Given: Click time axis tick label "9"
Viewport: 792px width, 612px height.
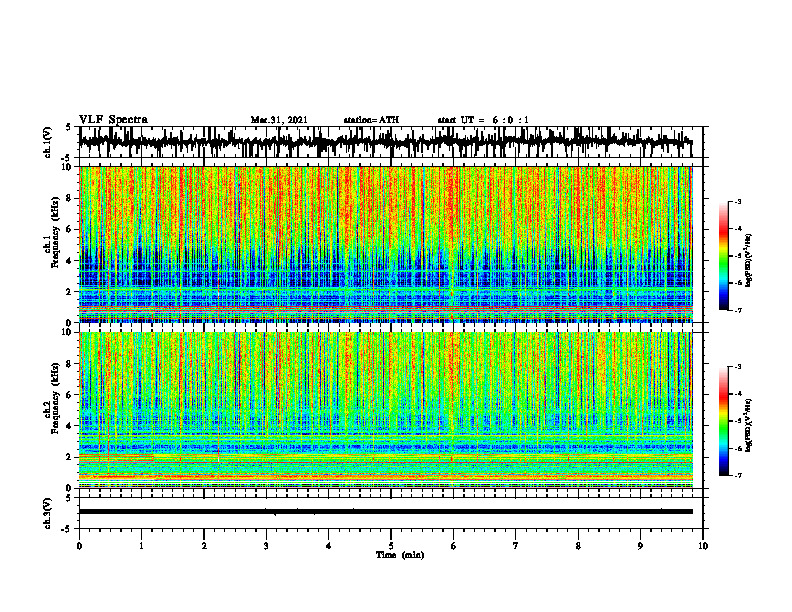Looking at the screenshot, I should (x=640, y=546).
